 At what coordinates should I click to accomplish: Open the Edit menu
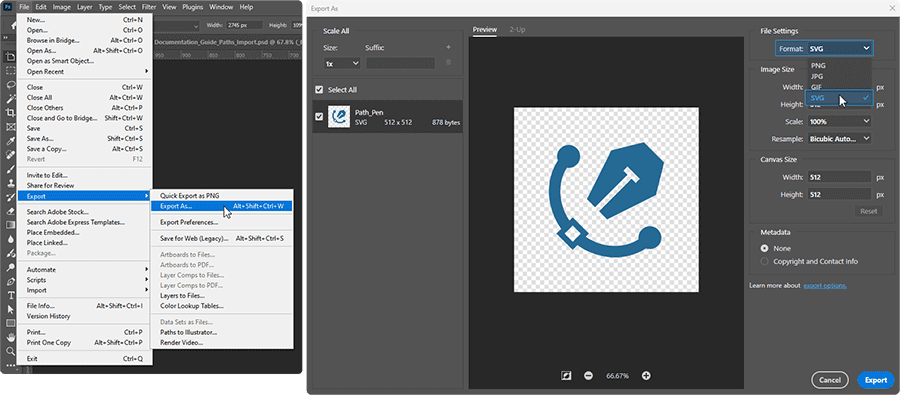tap(41, 7)
